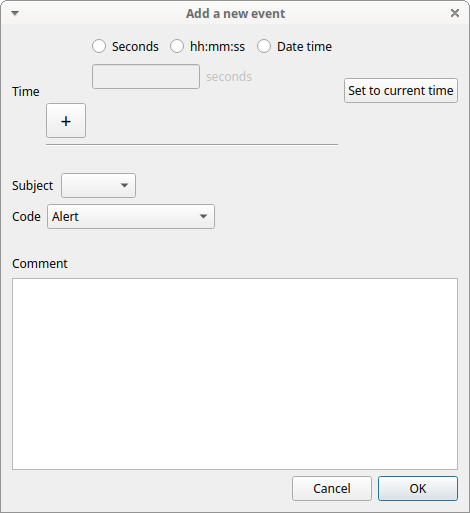Click the Add a new event title bar

coord(235,14)
